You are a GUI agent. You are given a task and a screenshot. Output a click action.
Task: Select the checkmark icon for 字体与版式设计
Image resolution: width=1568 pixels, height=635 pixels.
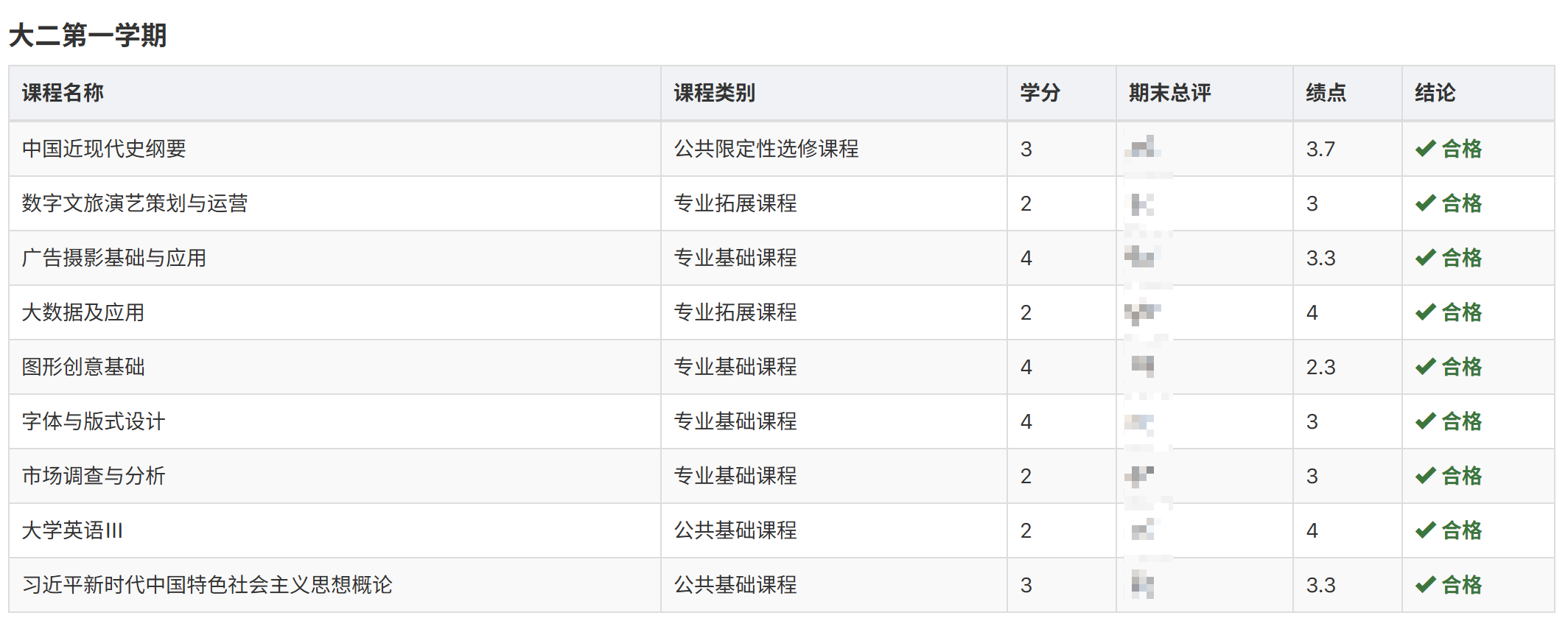(x=1425, y=421)
